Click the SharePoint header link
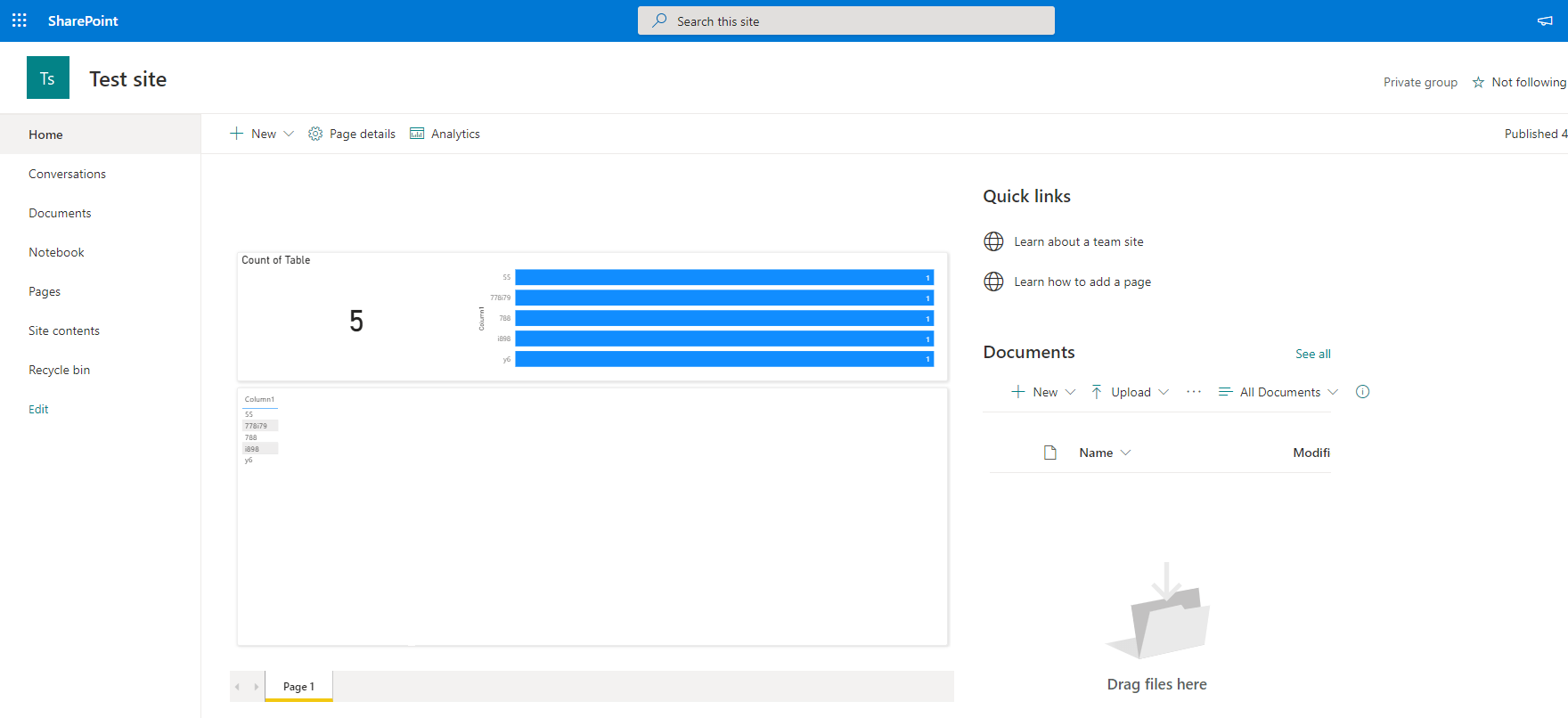Screen dimensions: 1568x718 point(83,20)
